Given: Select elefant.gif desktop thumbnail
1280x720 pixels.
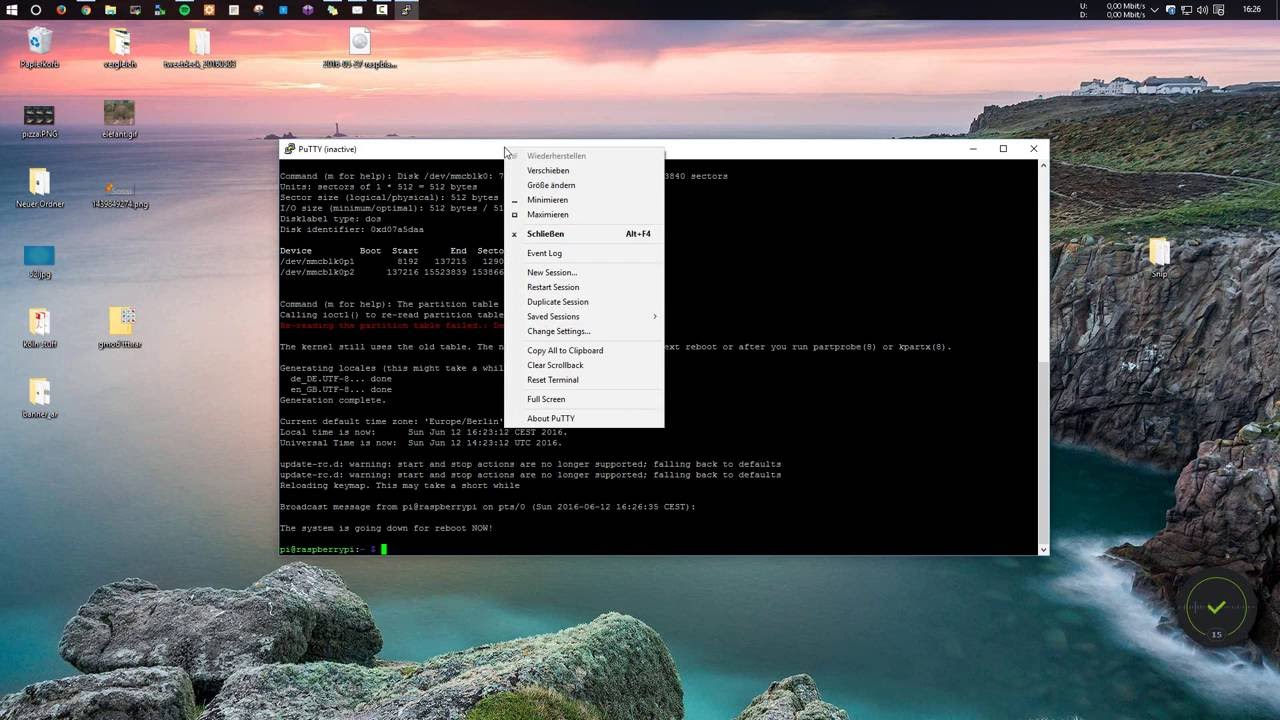Looking at the screenshot, I should click(x=119, y=120).
